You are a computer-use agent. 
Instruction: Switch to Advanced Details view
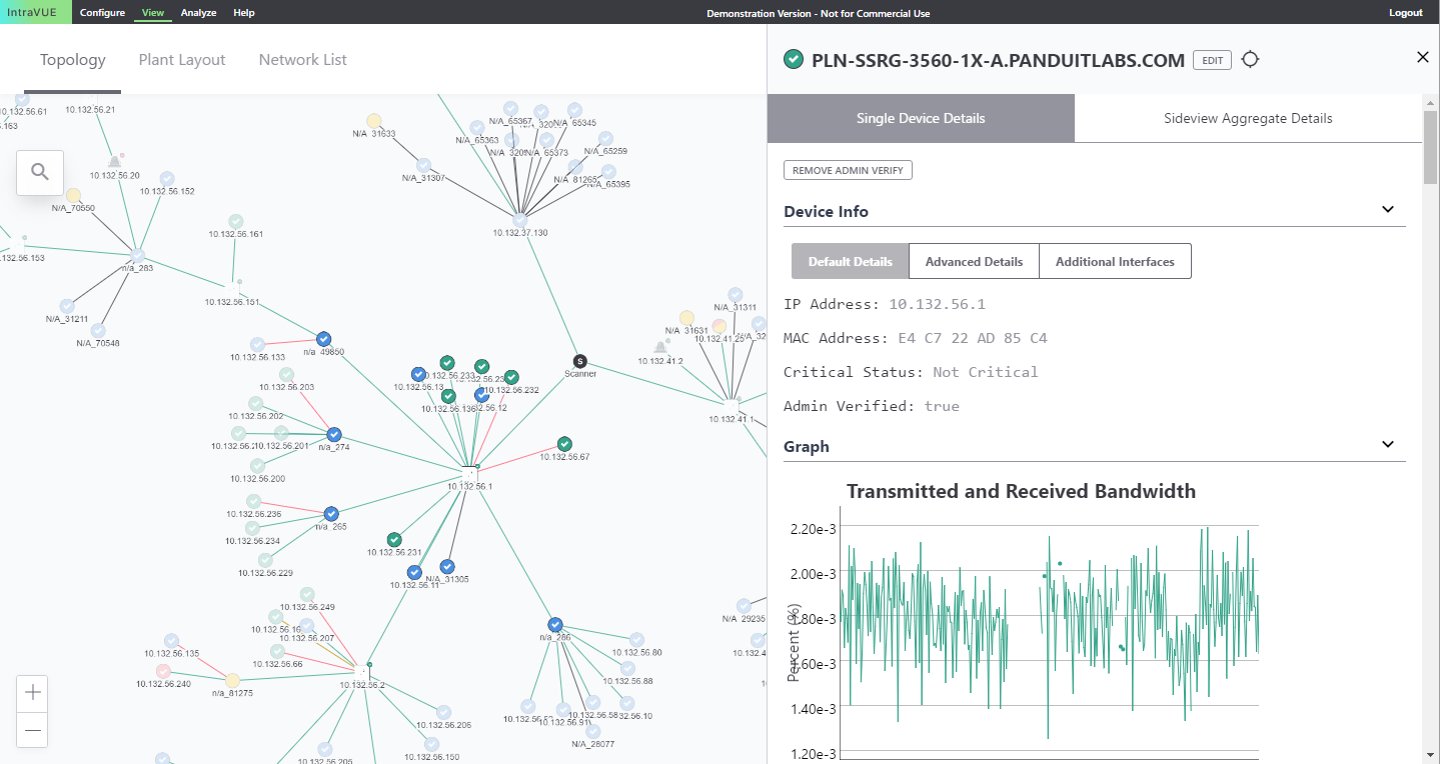pos(974,262)
